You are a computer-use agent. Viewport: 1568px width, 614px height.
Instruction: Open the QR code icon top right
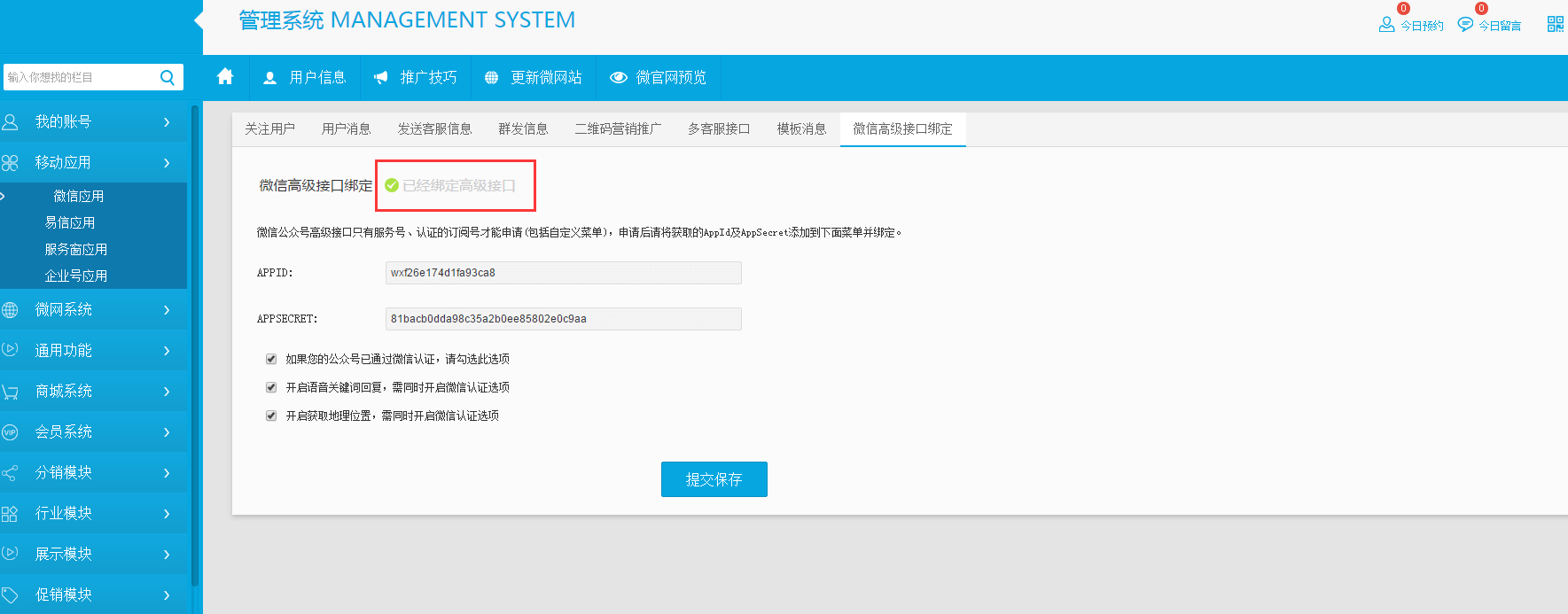pos(1555,25)
